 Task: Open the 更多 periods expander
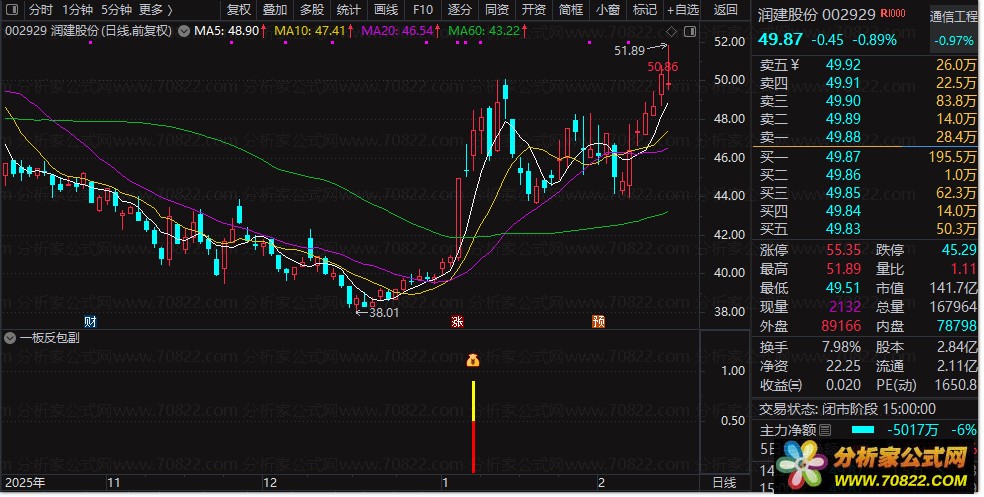[x=156, y=10]
